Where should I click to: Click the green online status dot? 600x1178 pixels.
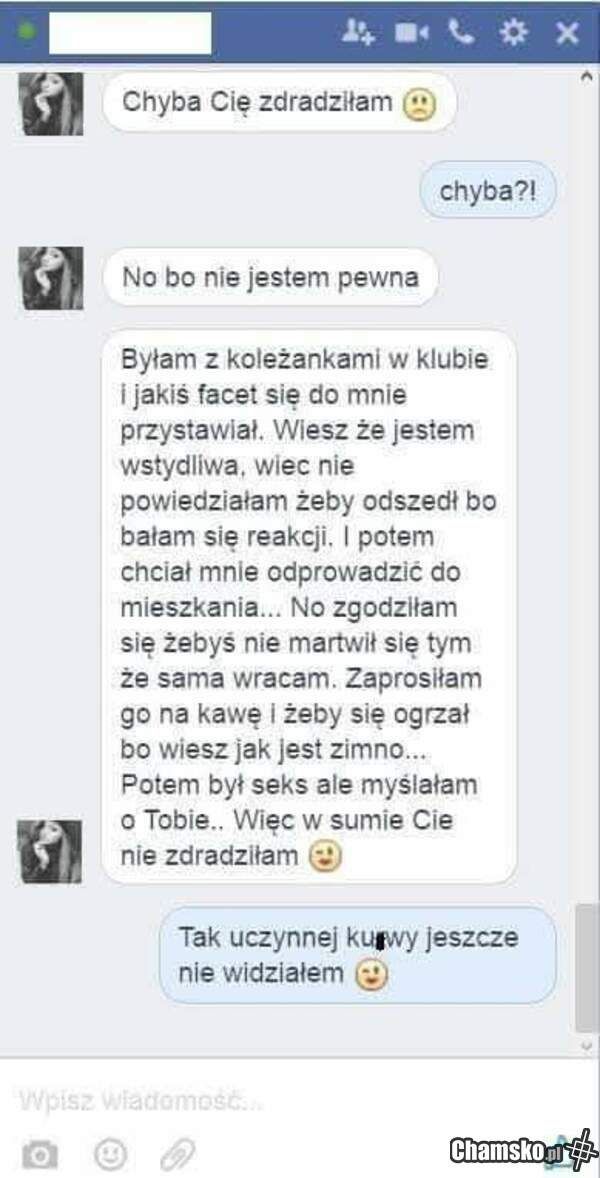coord(27,32)
